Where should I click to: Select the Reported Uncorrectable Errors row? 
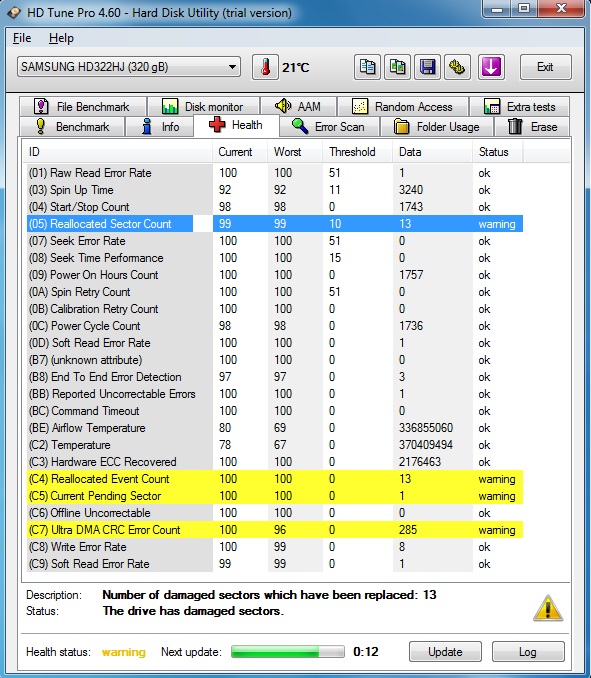[275, 394]
